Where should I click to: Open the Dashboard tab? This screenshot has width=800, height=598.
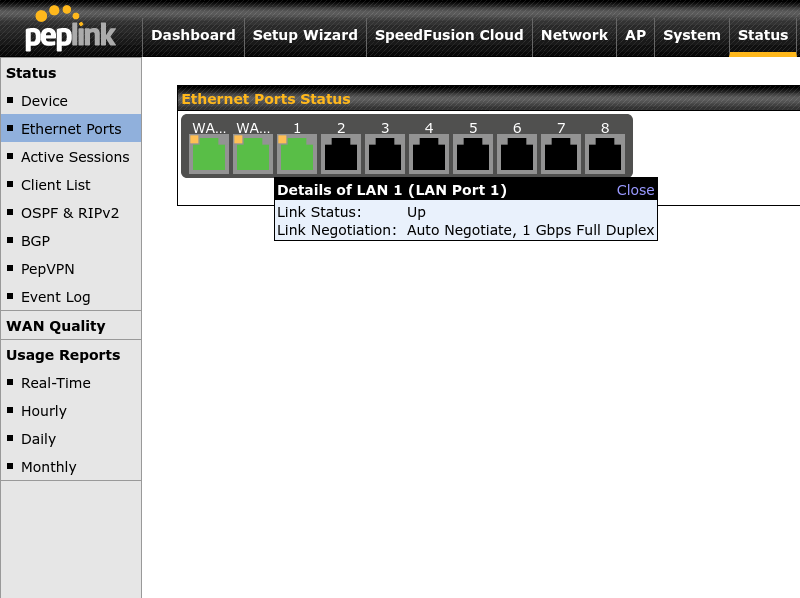click(x=193, y=35)
